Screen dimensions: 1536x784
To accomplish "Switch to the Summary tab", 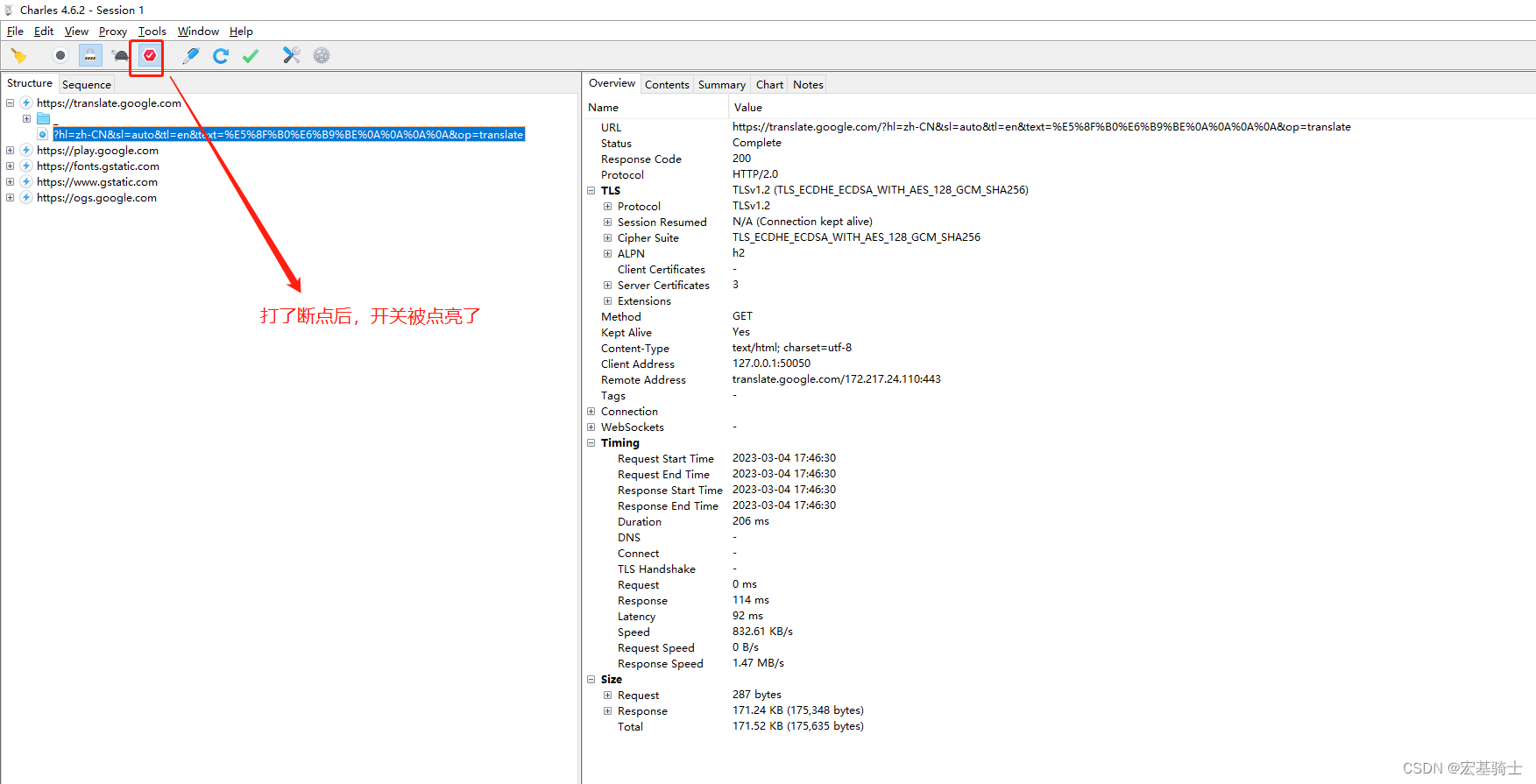I will click(x=722, y=85).
